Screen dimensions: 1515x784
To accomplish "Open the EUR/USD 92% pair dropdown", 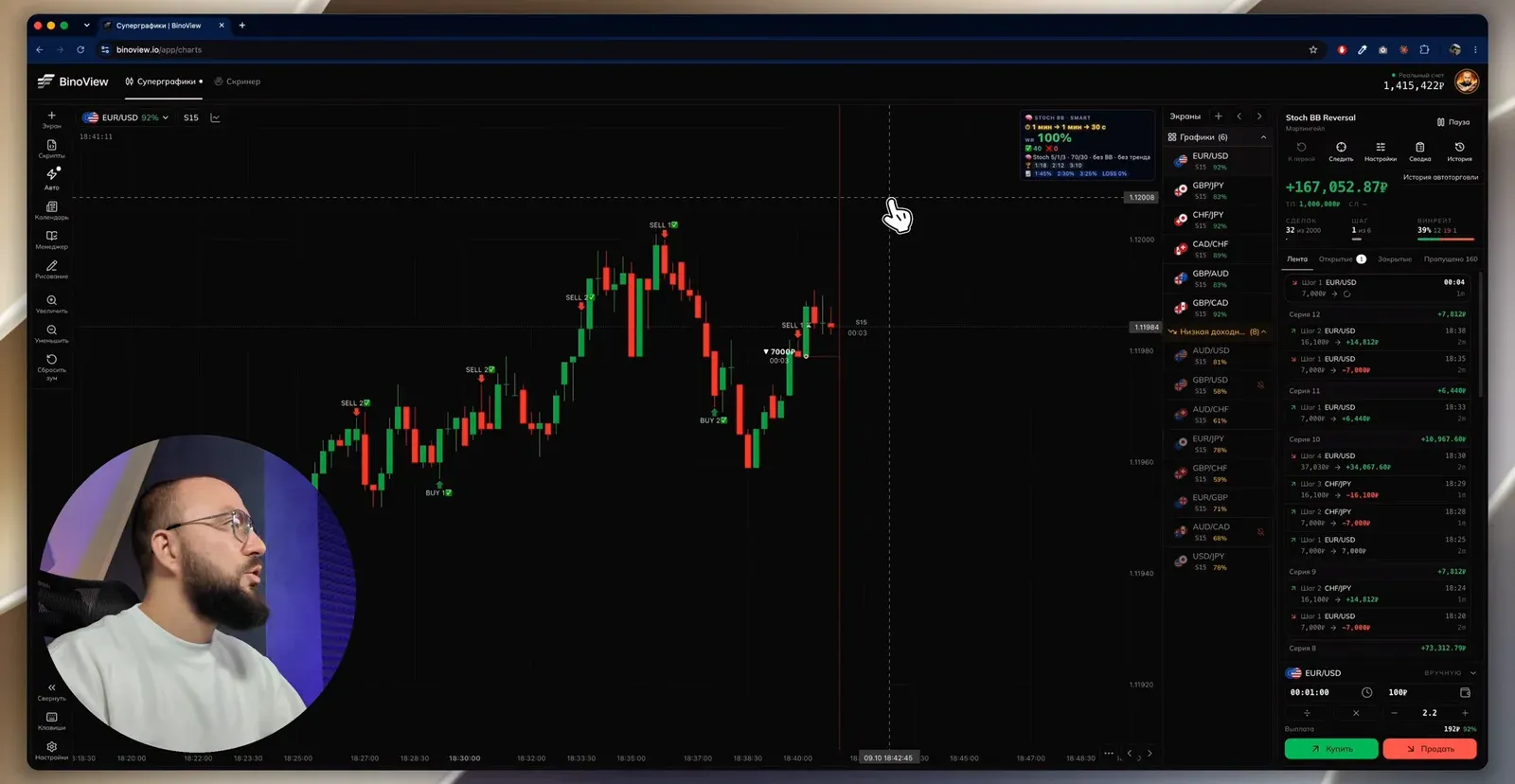I will (125, 117).
